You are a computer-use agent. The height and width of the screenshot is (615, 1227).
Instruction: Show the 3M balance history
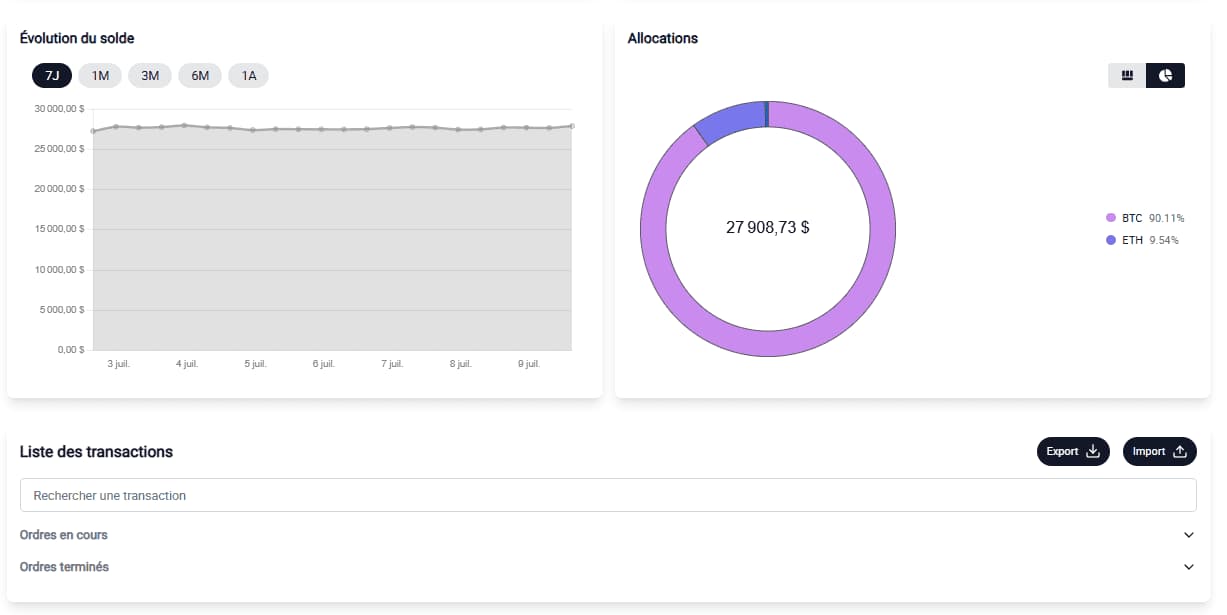pos(150,76)
